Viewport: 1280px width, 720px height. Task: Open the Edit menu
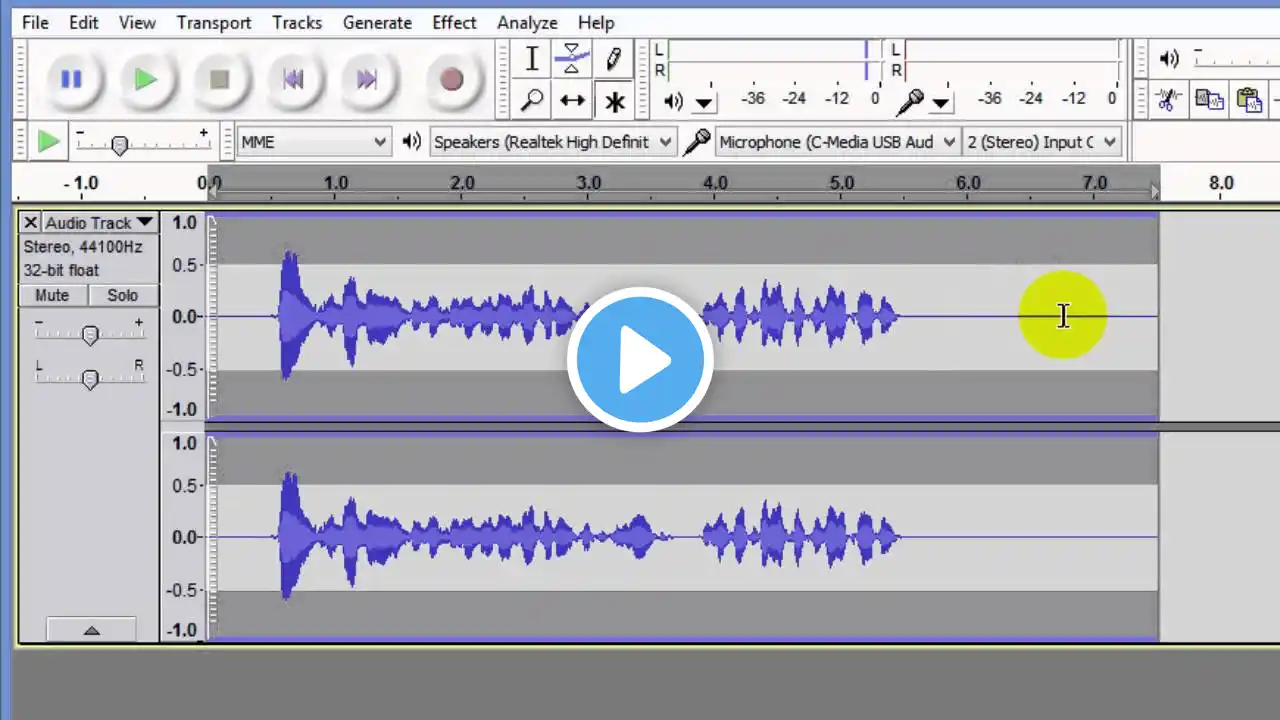pos(84,22)
